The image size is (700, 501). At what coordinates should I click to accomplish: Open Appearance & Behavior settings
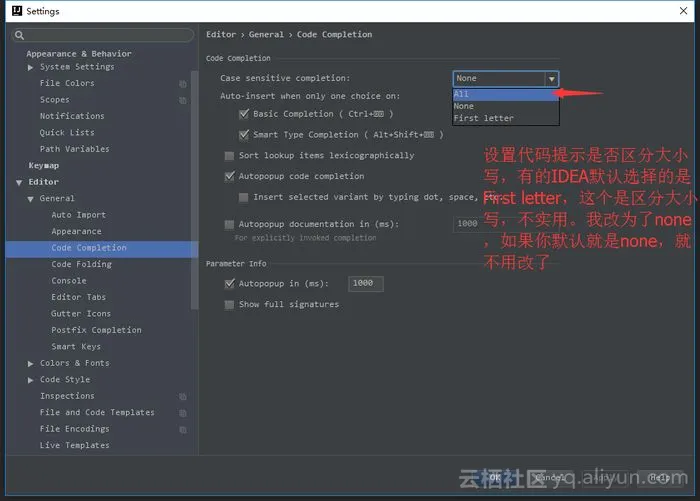pyautogui.click(x=79, y=54)
